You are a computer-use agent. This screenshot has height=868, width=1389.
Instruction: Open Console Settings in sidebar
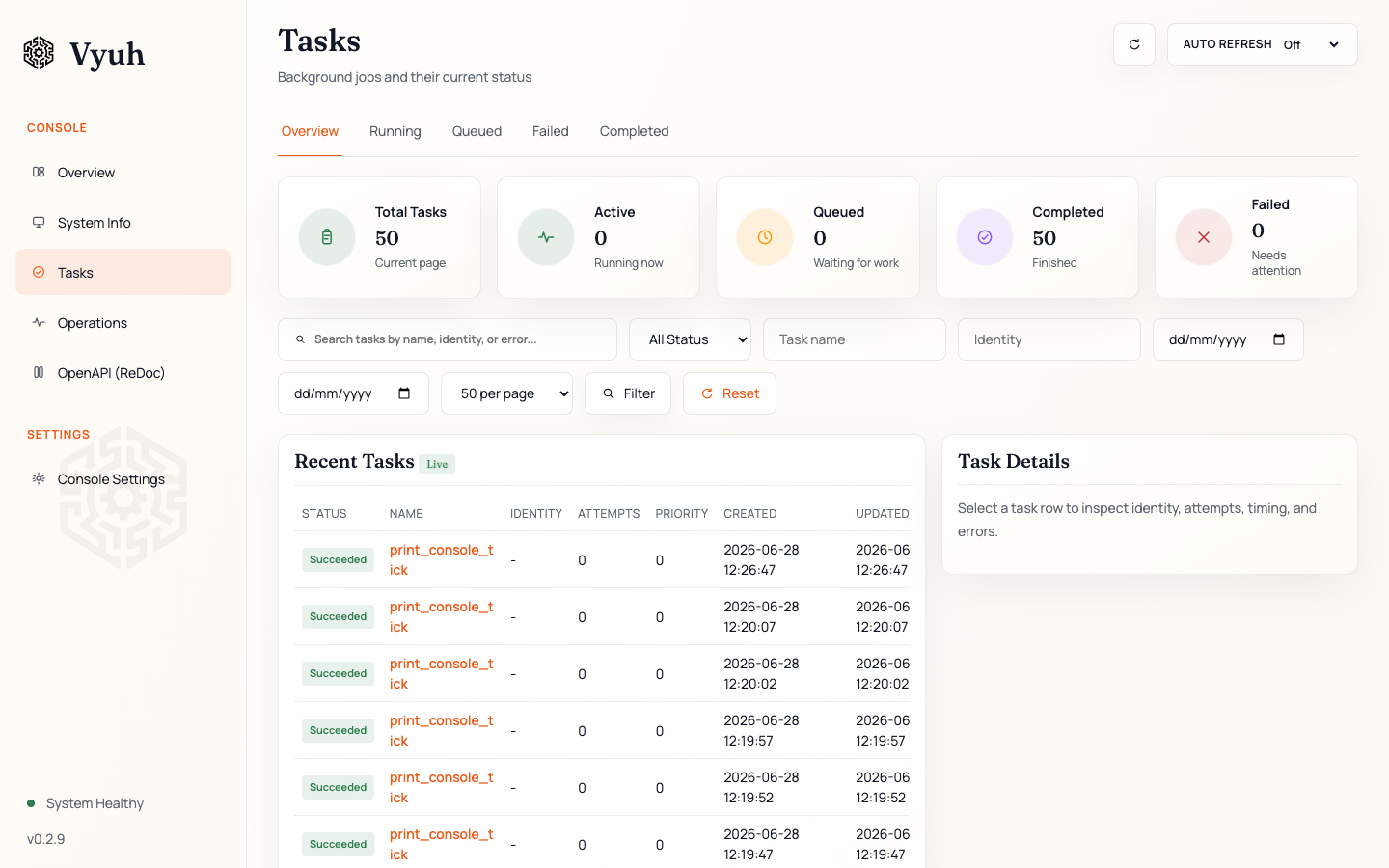pyautogui.click(x=123, y=479)
